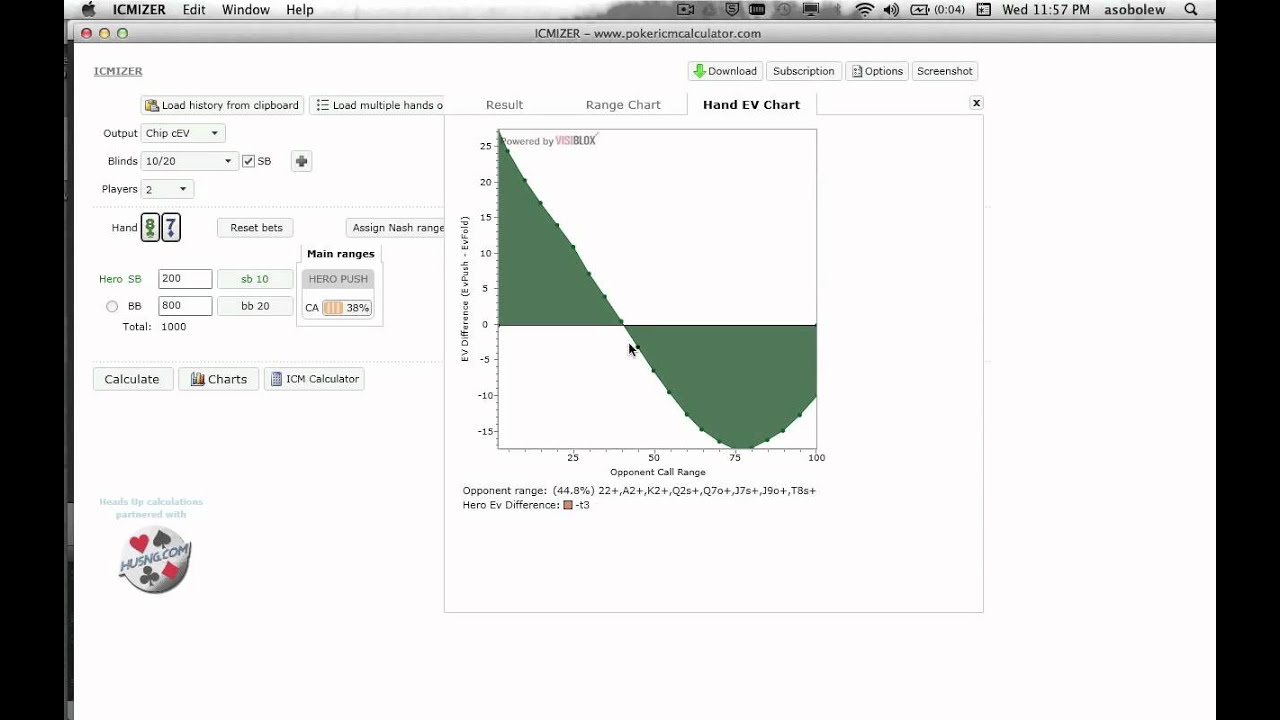The width and height of the screenshot is (1280, 720).
Task: Click the Subscription button
Action: (x=803, y=71)
